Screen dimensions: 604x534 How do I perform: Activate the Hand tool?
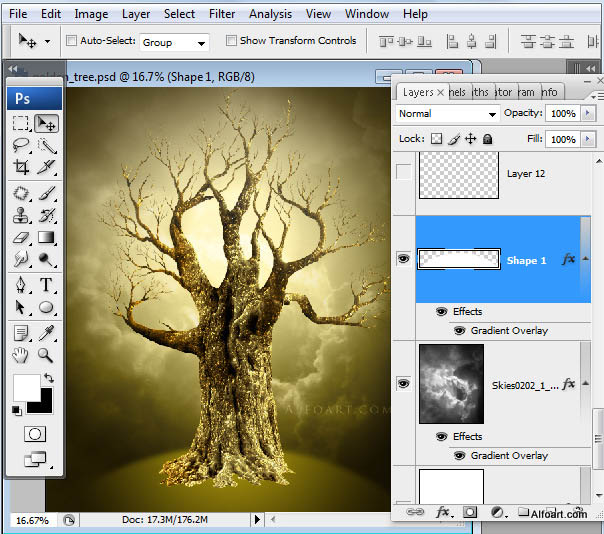click(x=21, y=354)
